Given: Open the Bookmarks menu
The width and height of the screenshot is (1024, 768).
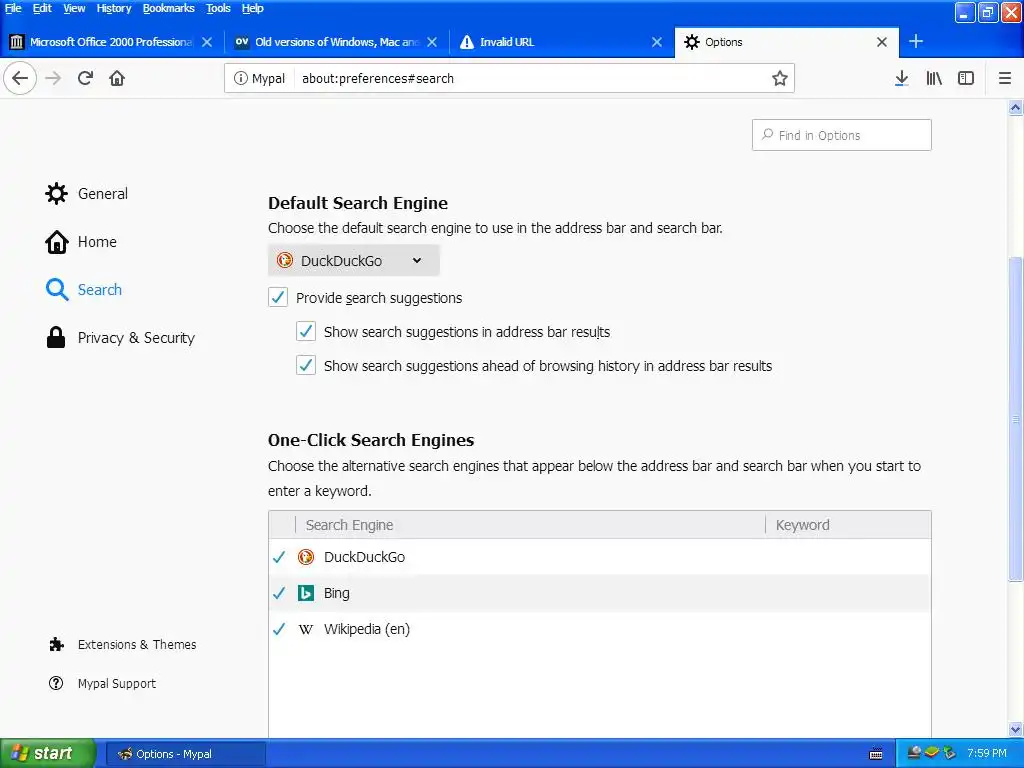Looking at the screenshot, I should [x=168, y=8].
